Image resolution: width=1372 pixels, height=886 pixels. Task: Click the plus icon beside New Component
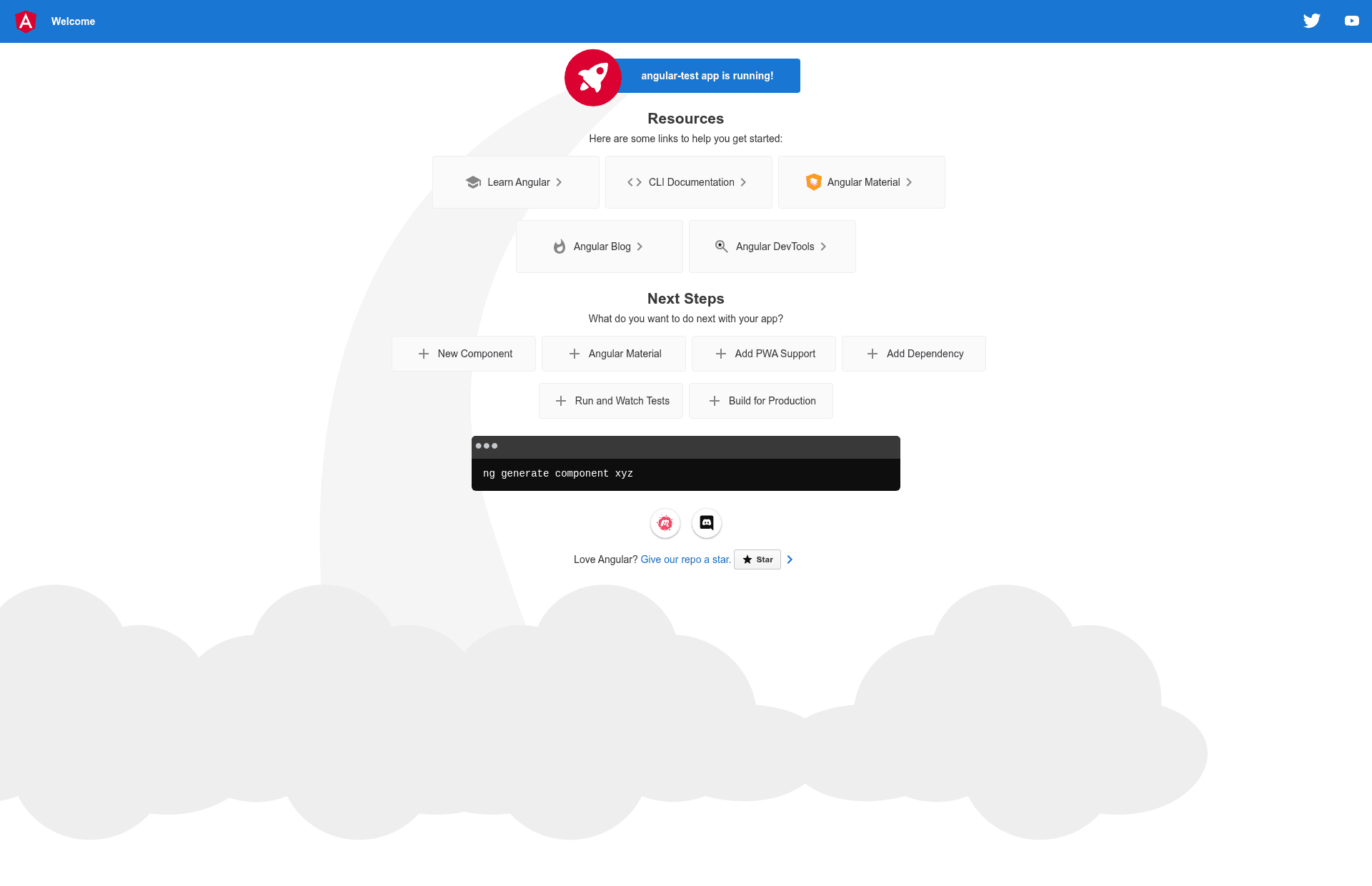point(424,354)
